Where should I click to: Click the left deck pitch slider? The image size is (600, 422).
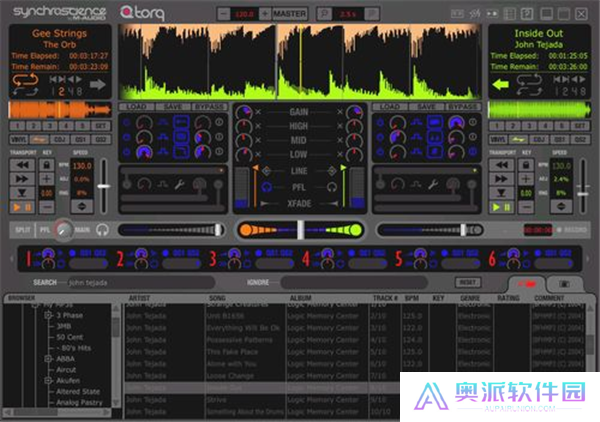(103, 186)
